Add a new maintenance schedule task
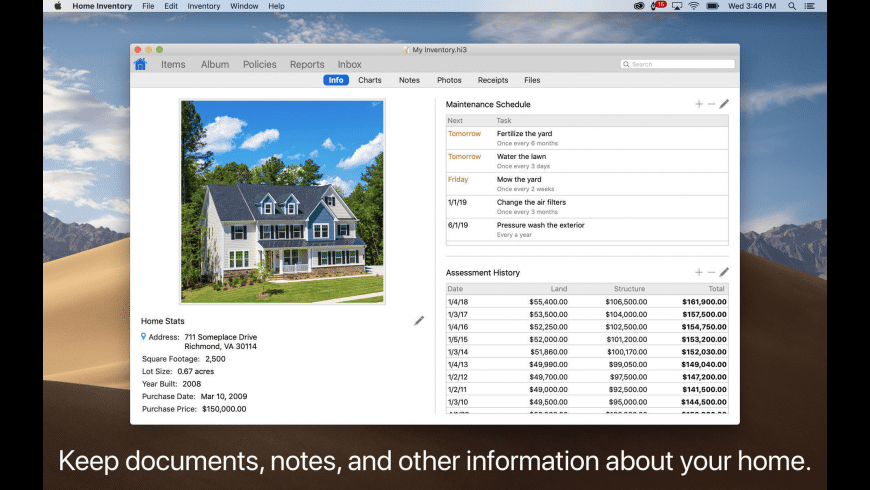Screen dimensions: 870x490 [699, 104]
